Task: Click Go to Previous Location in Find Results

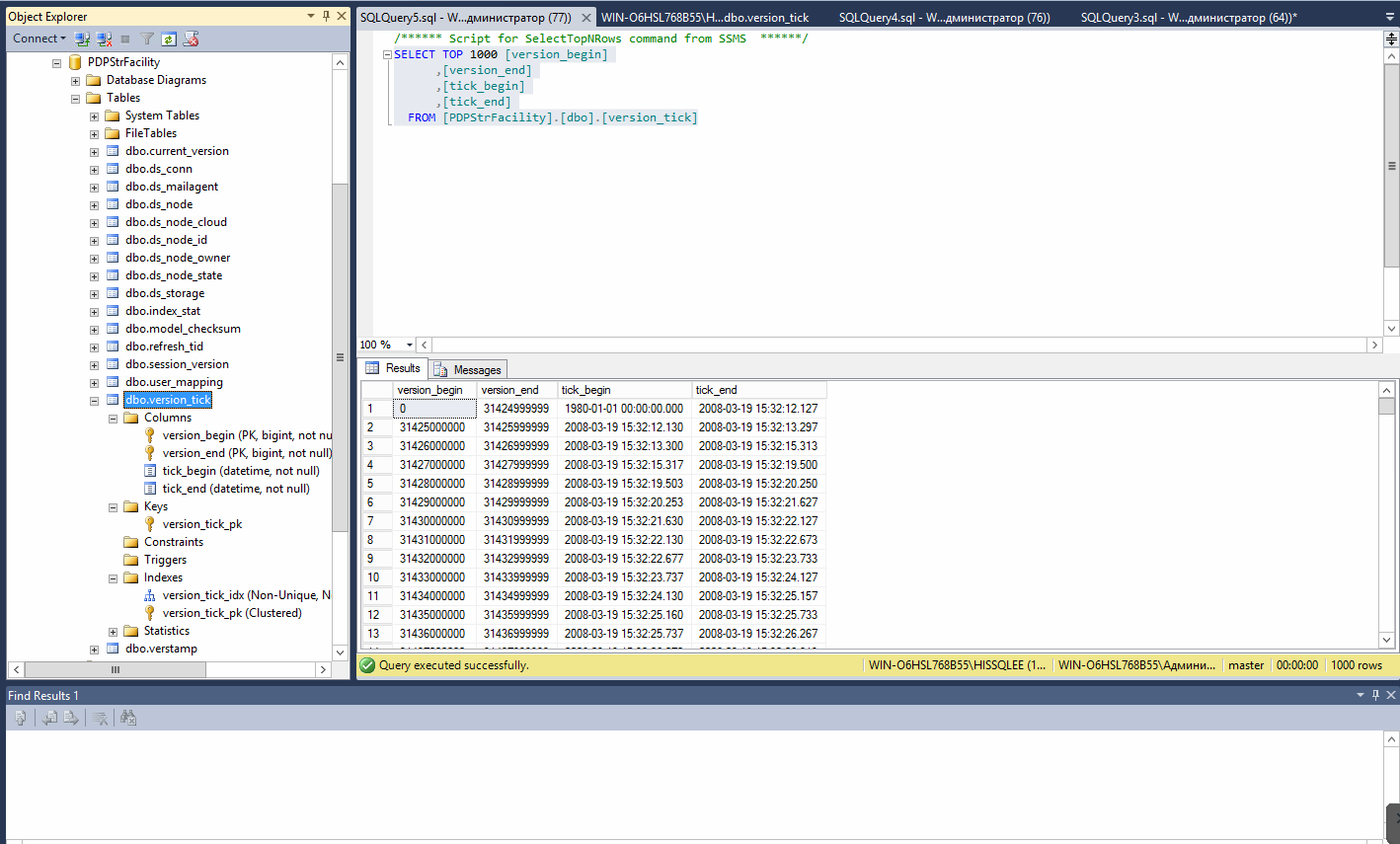Action: coord(48,718)
